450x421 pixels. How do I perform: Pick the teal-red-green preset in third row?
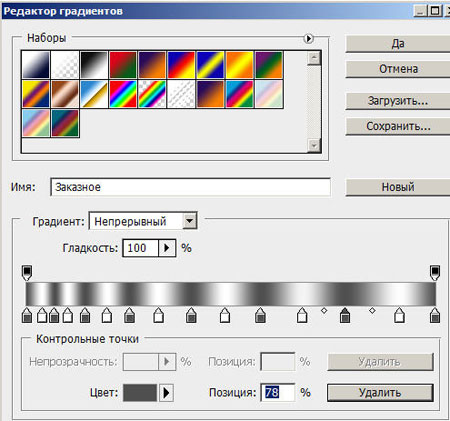click(x=65, y=123)
